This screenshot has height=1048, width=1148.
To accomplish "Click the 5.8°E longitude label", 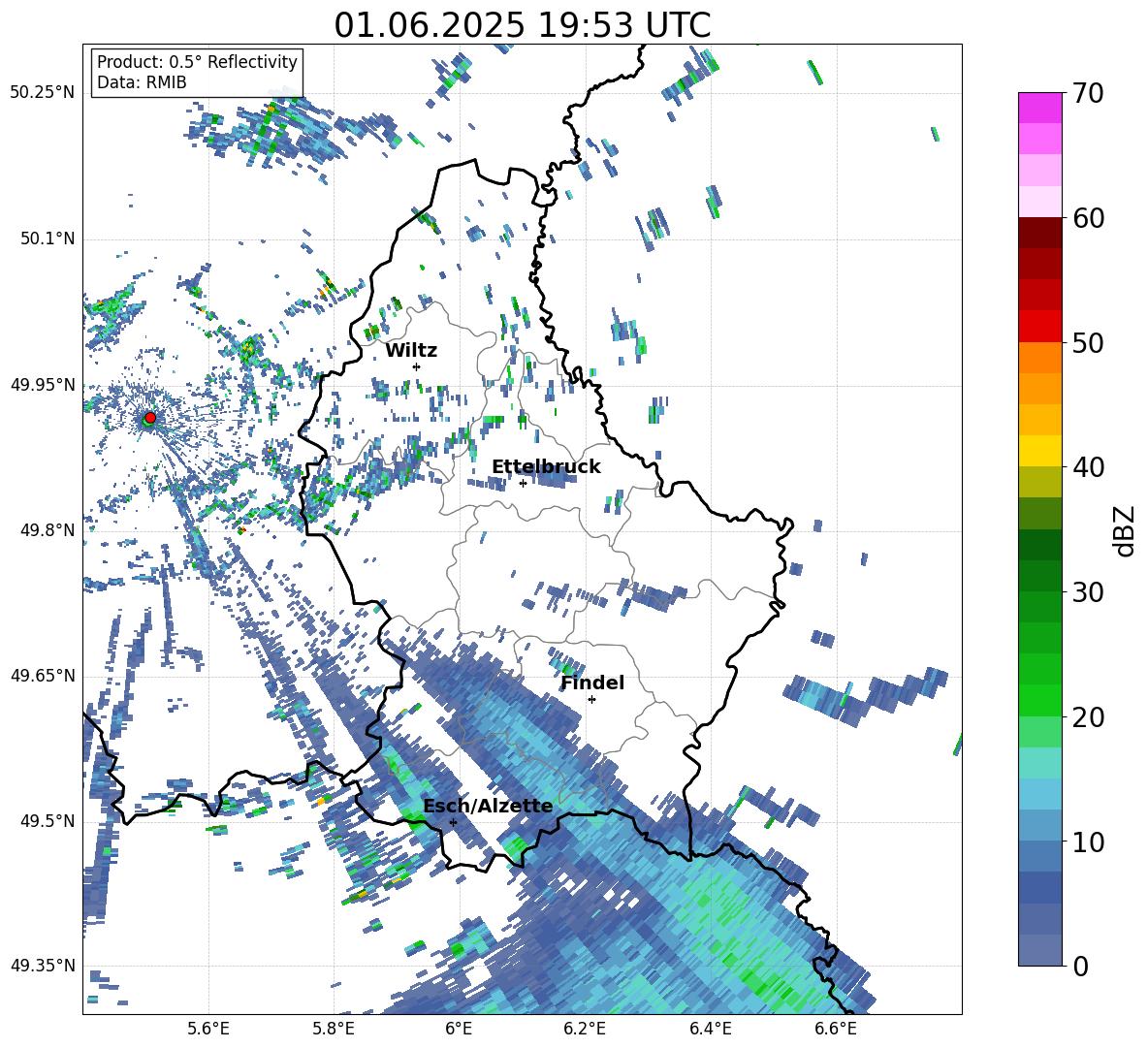I will [334, 1030].
